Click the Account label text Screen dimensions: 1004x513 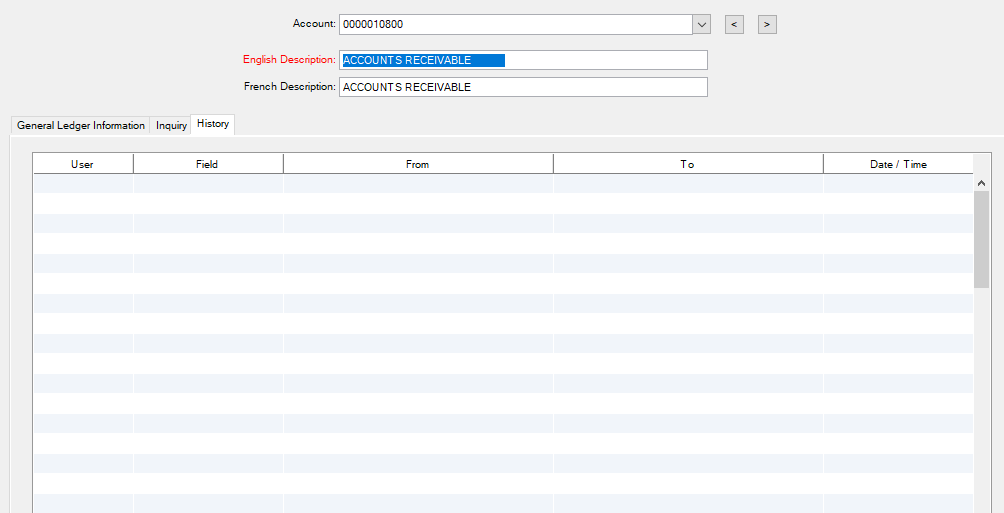coord(313,24)
